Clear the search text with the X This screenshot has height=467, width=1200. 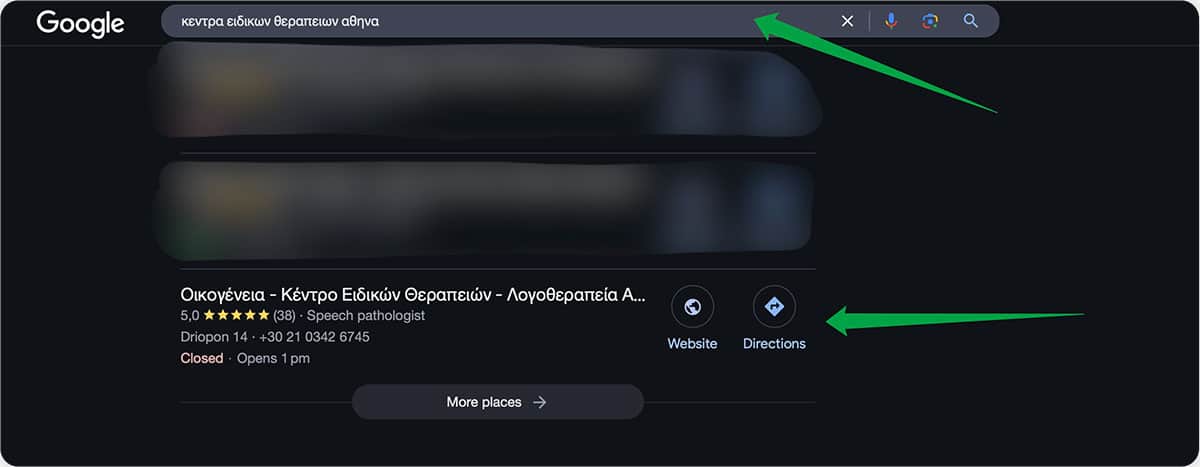pos(847,21)
